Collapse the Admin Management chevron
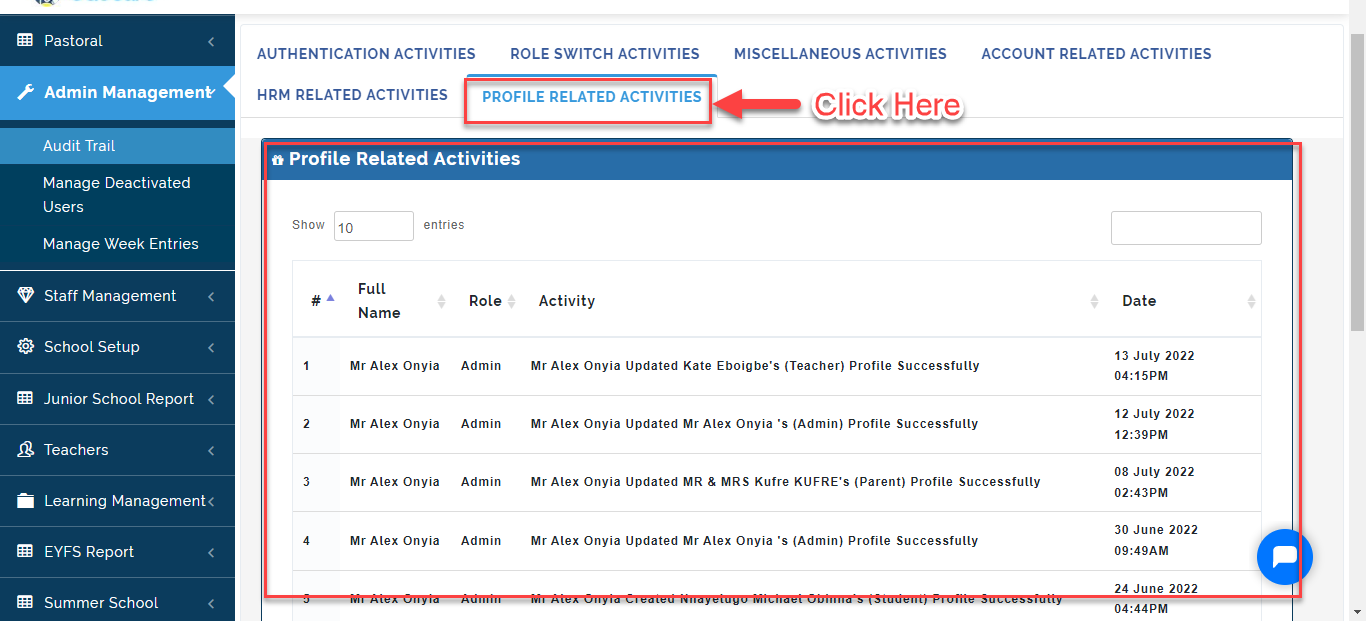Image resolution: width=1366 pixels, height=621 pixels. (x=210, y=93)
